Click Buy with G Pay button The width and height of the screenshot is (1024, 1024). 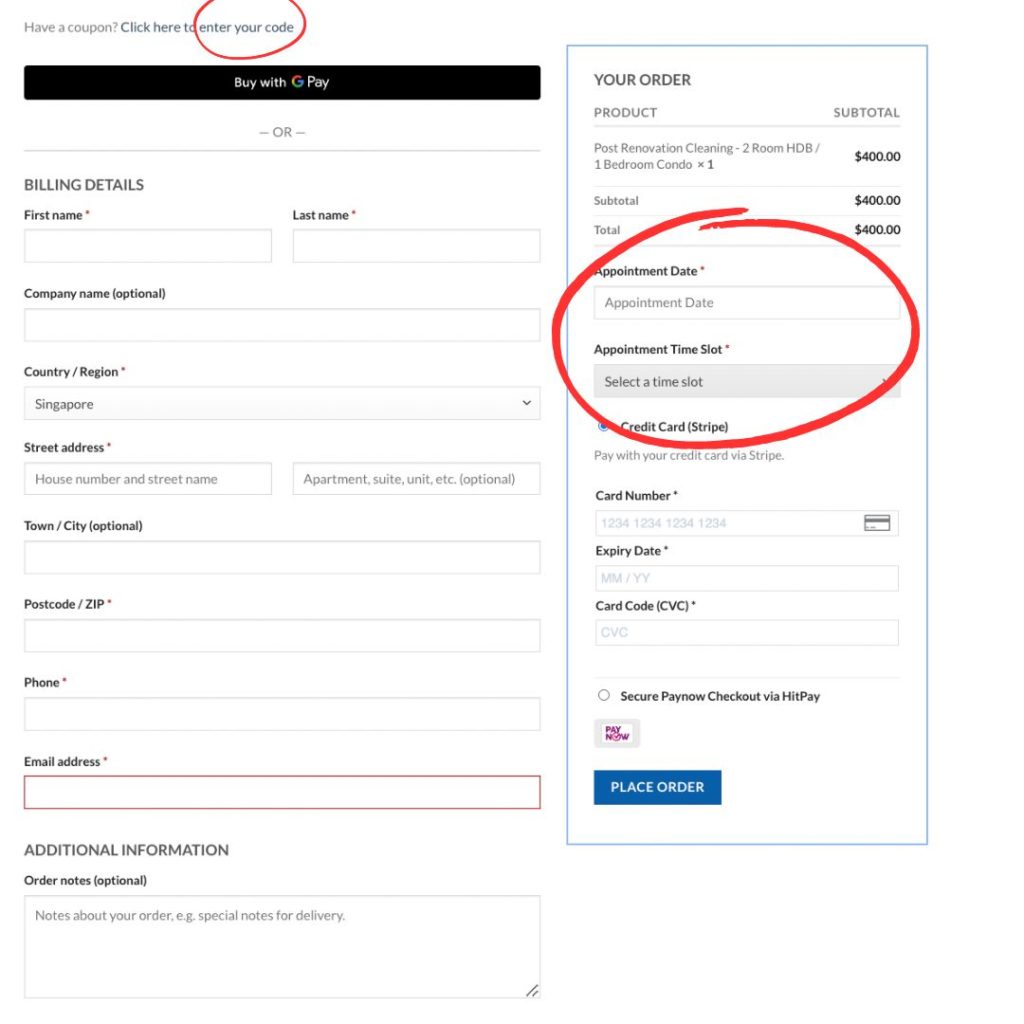[x=282, y=82]
